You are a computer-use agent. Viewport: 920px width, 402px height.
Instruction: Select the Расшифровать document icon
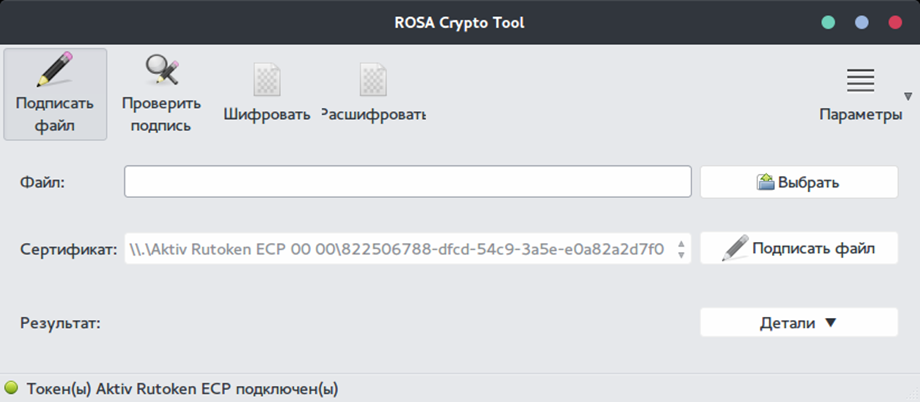pos(374,79)
